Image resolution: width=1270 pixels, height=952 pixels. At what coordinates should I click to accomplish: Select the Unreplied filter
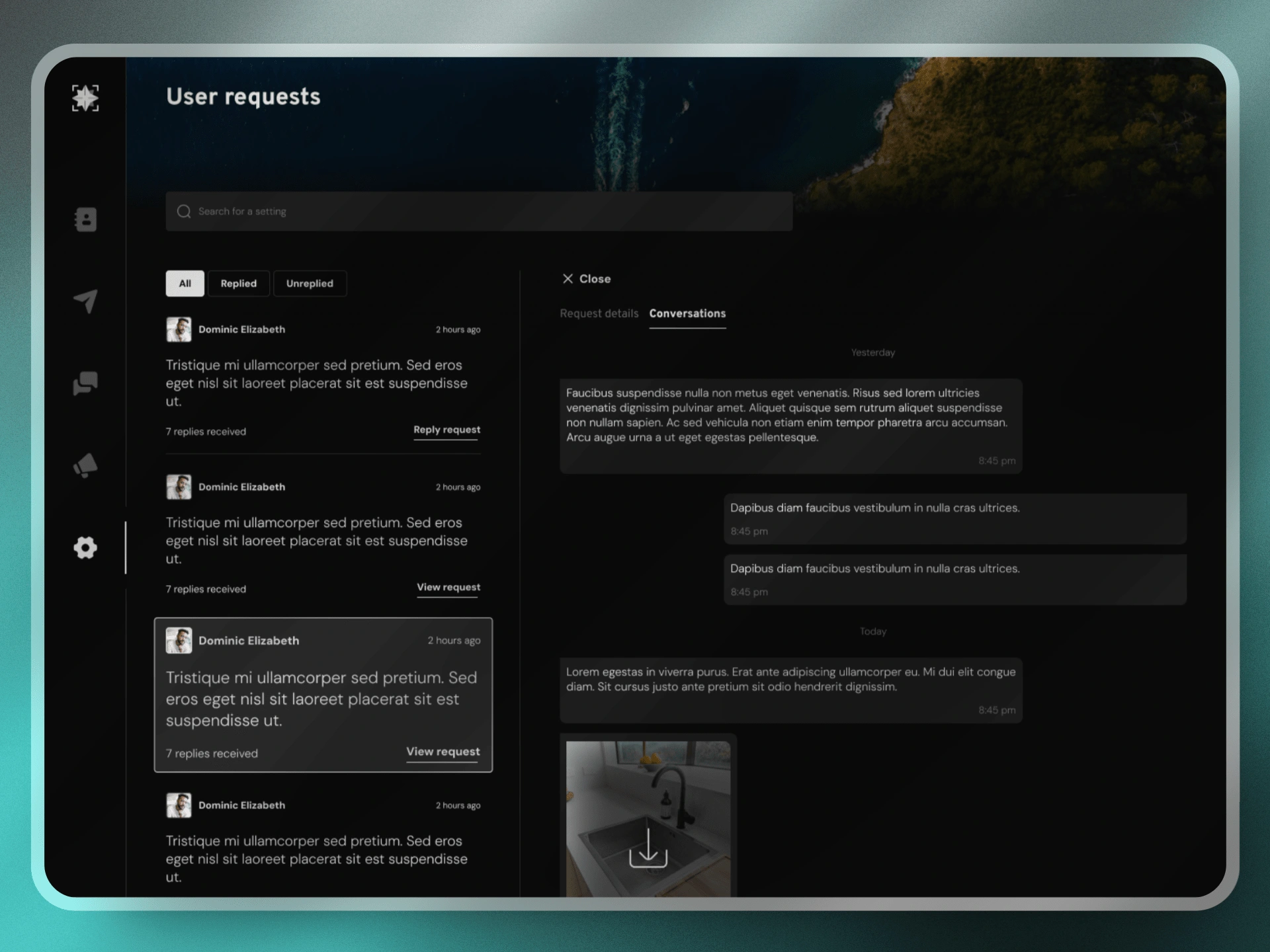pos(310,284)
